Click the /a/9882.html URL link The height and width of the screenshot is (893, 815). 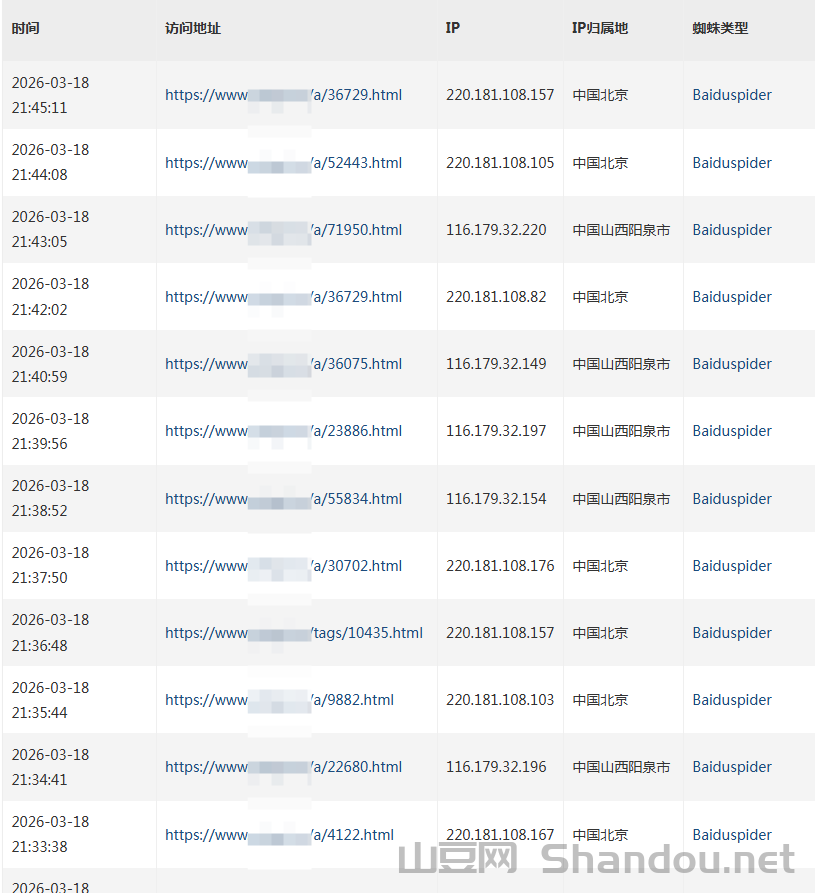coord(280,700)
